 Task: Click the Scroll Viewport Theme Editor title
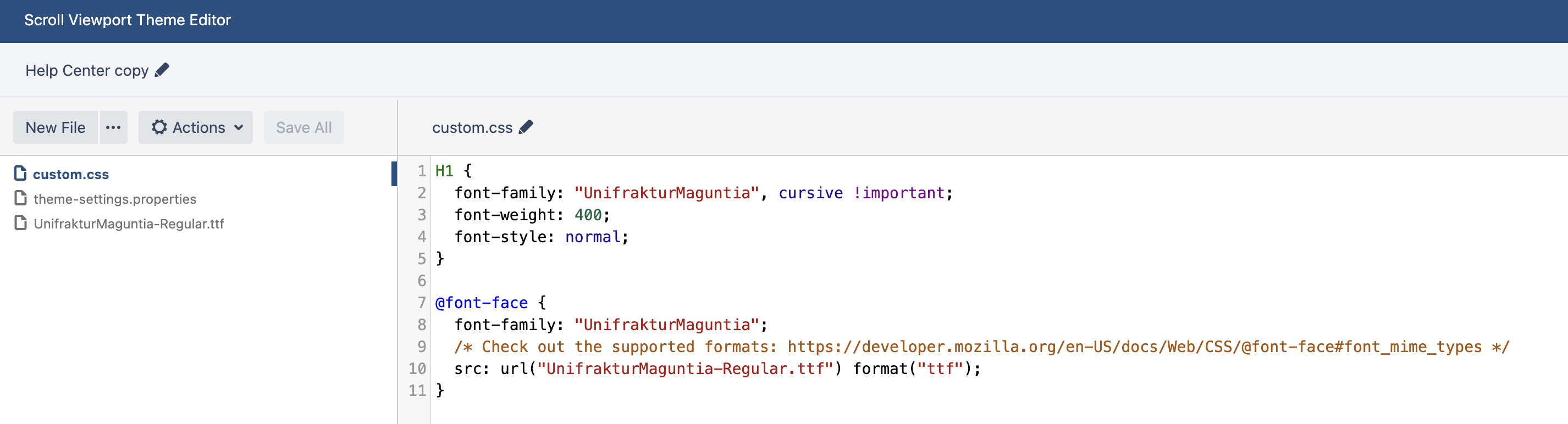coord(127,20)
